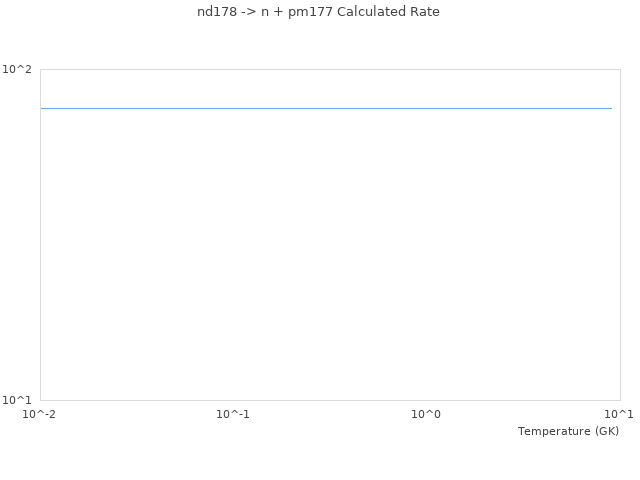
Task: Select the word nd178 in the title
Action: pyautogui.click(x=216, y=12)
